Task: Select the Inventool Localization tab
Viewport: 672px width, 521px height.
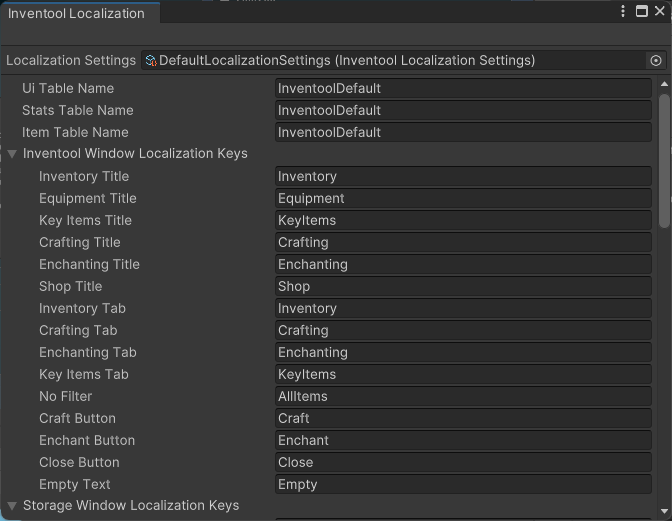Action: coord(76,13)
